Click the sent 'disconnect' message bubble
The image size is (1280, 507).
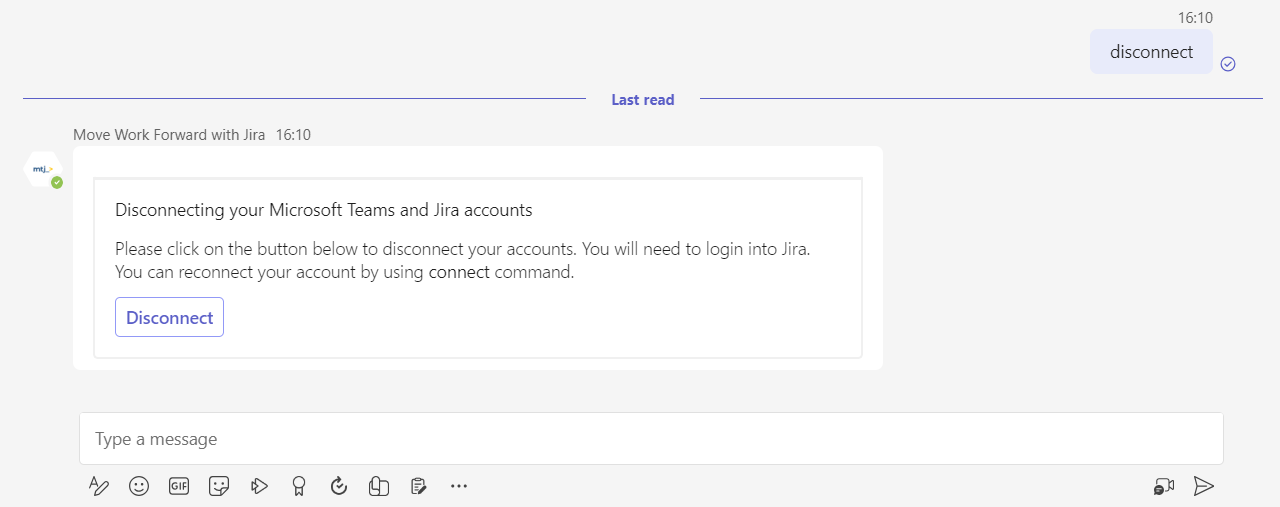pyautogui.click(x=1151, y=52)
